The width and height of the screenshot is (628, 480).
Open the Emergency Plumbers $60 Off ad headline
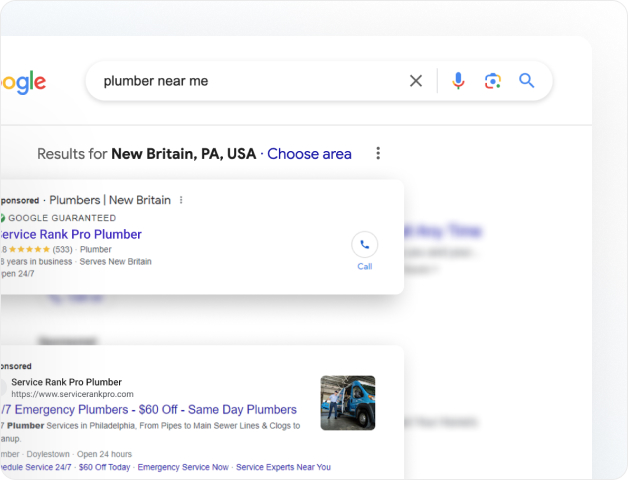(x=149, y=409)
